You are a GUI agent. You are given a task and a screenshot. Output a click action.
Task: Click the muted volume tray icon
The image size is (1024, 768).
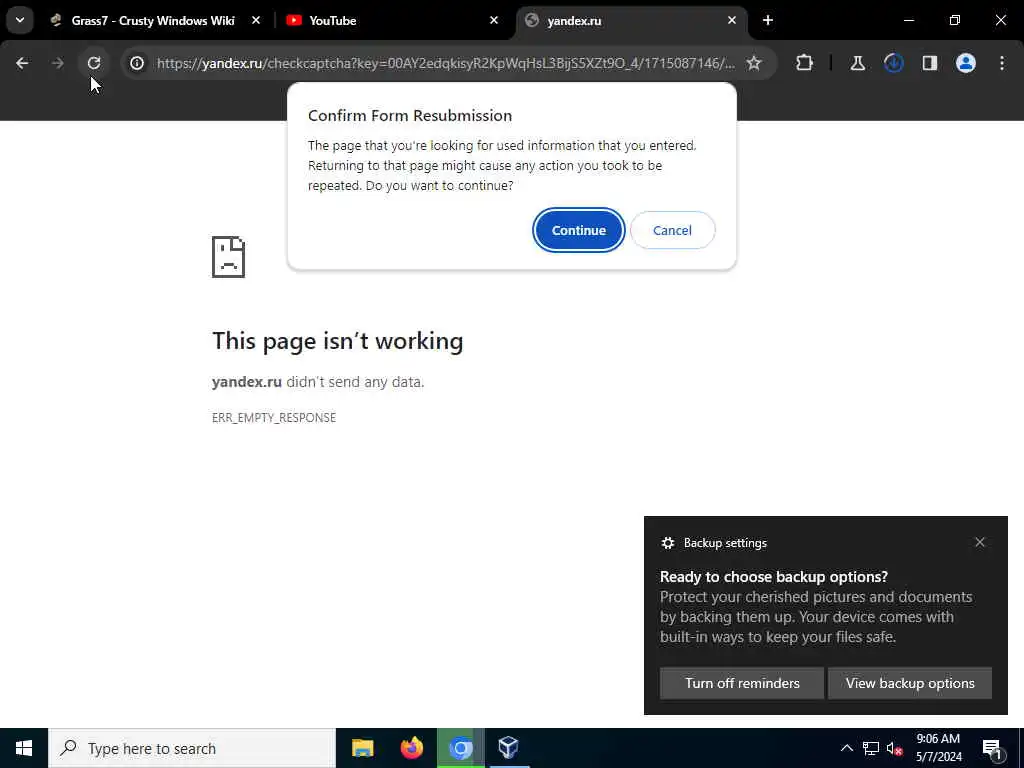(894, 748)
